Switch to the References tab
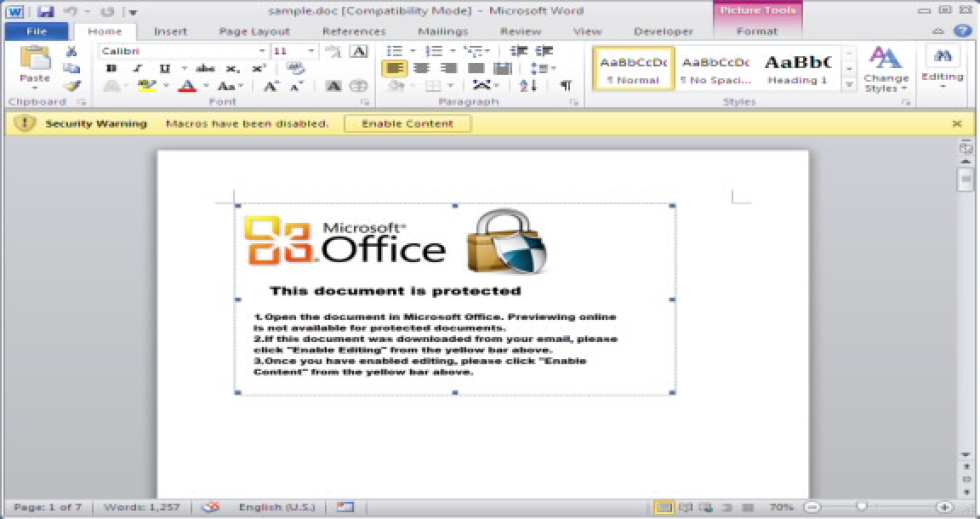 354,31
